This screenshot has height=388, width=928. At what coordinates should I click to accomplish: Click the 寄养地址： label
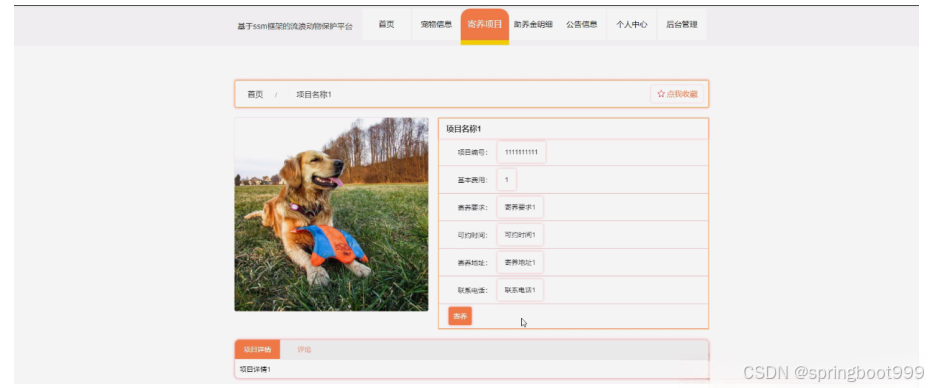tap(472, 263)
